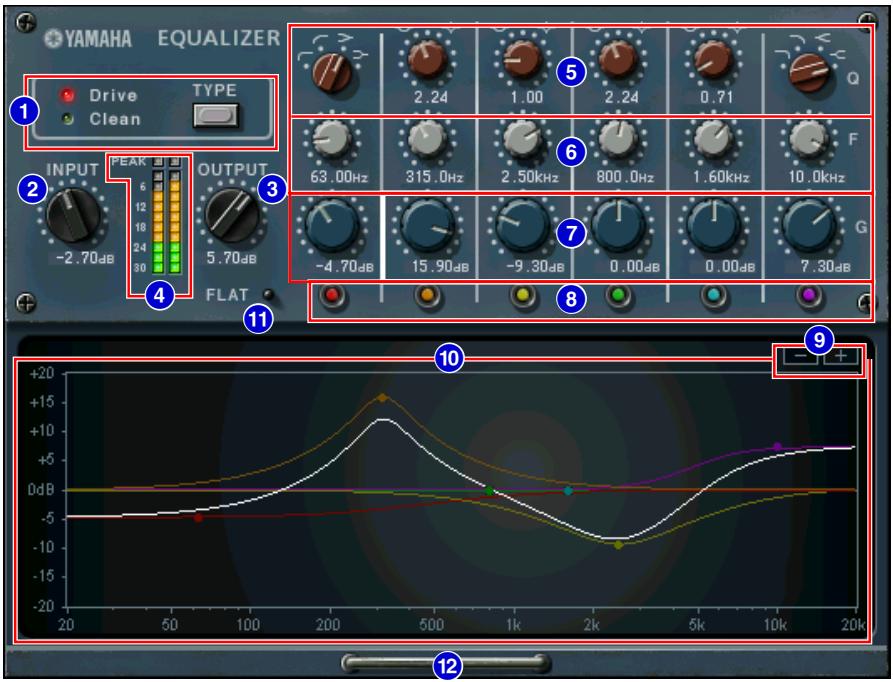The height and width of the screenshot is (682, 893).
Task: Click the -4.70dB gain knob
Action: coord(333,227)
